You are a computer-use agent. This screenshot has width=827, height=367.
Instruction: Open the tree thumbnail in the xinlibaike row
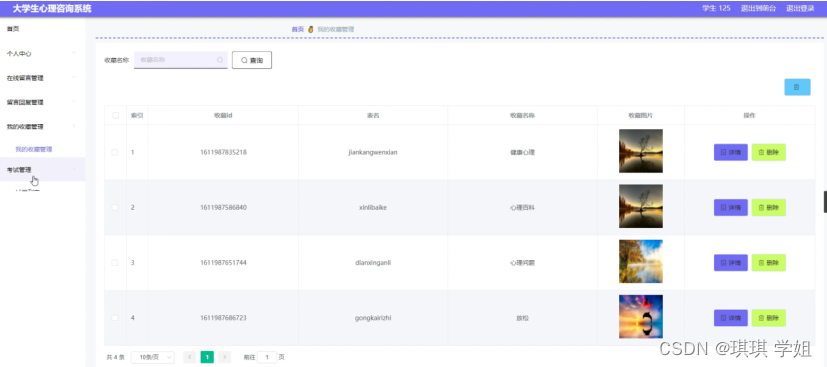point(641,206)
